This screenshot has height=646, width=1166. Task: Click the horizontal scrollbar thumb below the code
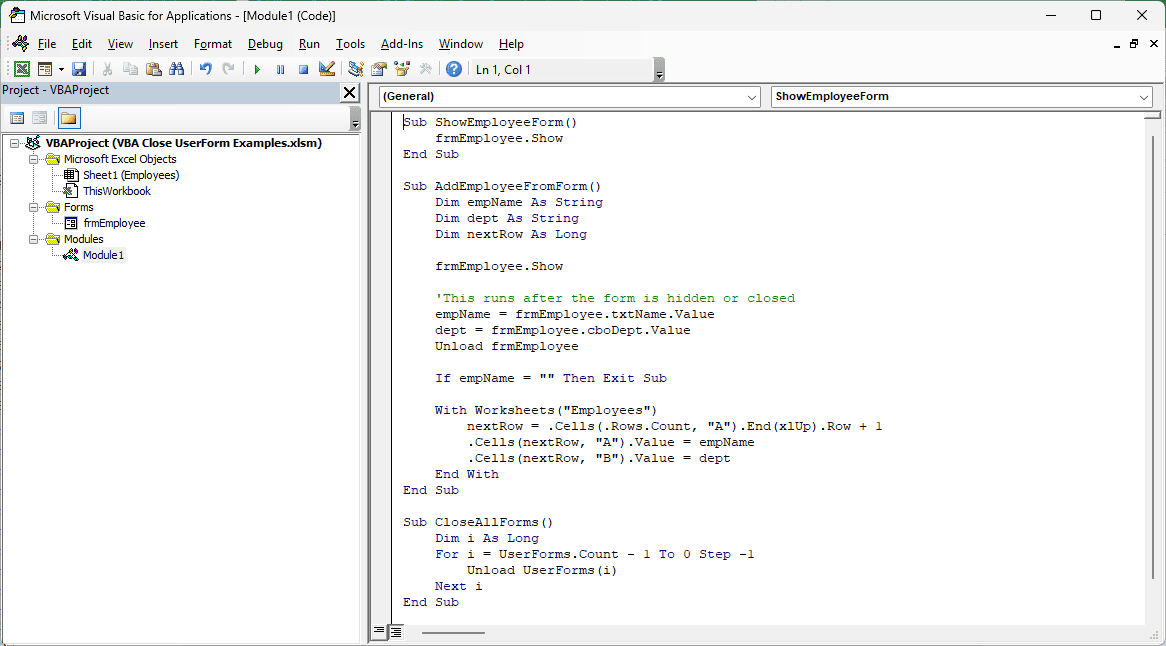tap(453, 633)
